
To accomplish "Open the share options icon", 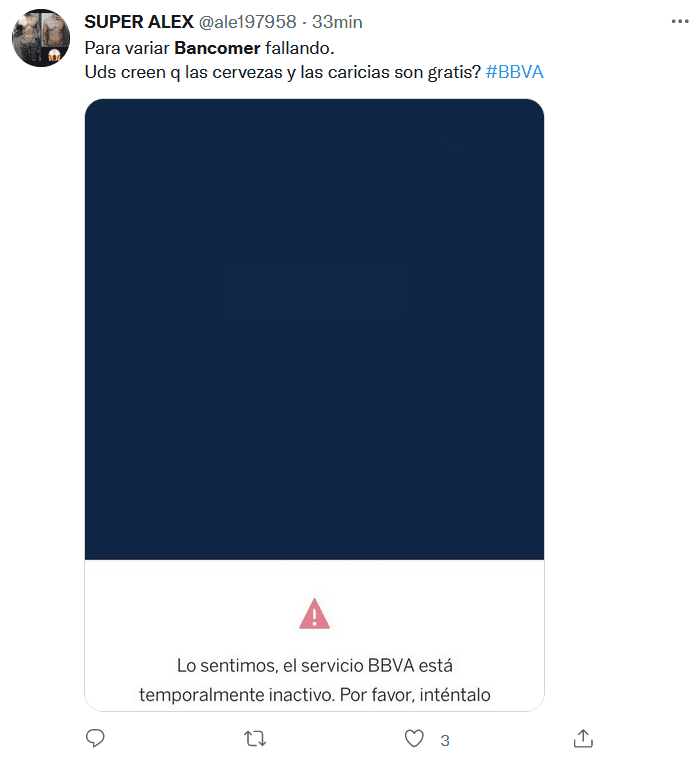I will point(583,738).
